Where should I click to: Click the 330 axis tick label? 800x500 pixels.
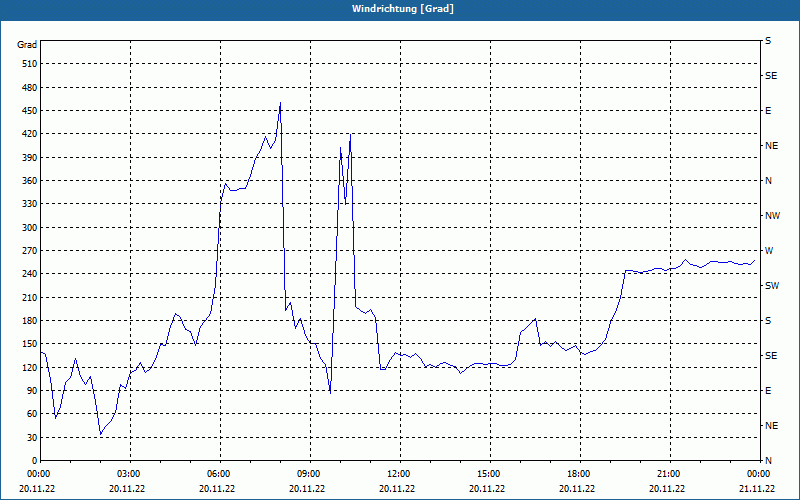(x=30, y=204)
